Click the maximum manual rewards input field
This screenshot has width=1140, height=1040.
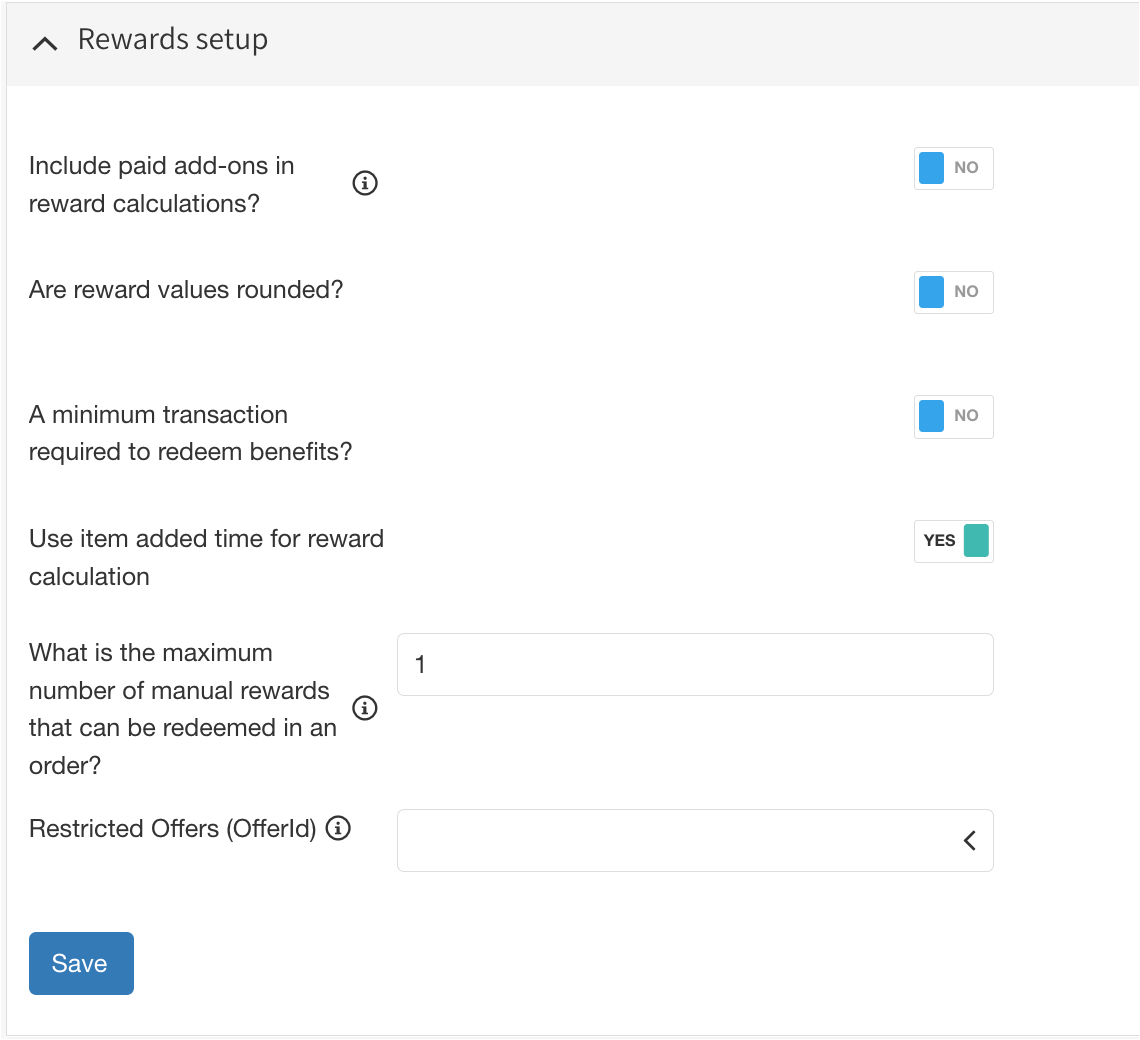click(x=694, y=664)
